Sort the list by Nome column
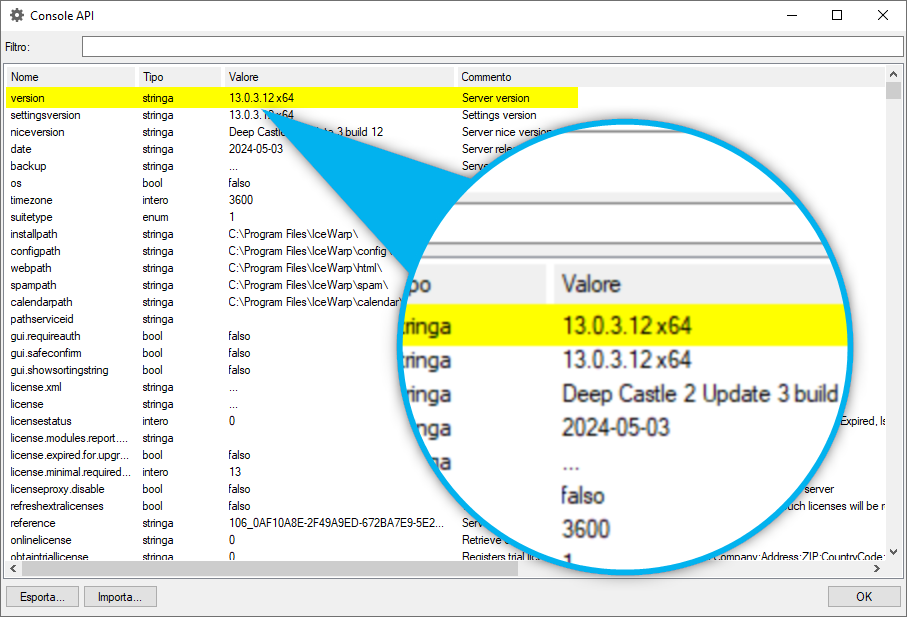The height and width of the screenshot is (617, 907). pos(70,77)
